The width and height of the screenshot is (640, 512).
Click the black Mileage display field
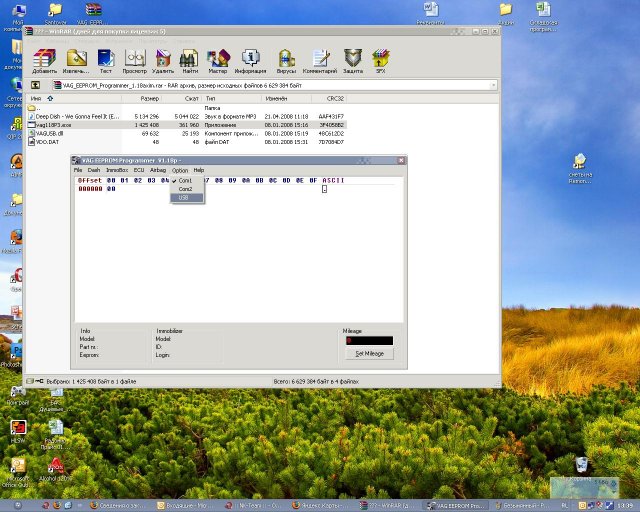coord(369,341)
